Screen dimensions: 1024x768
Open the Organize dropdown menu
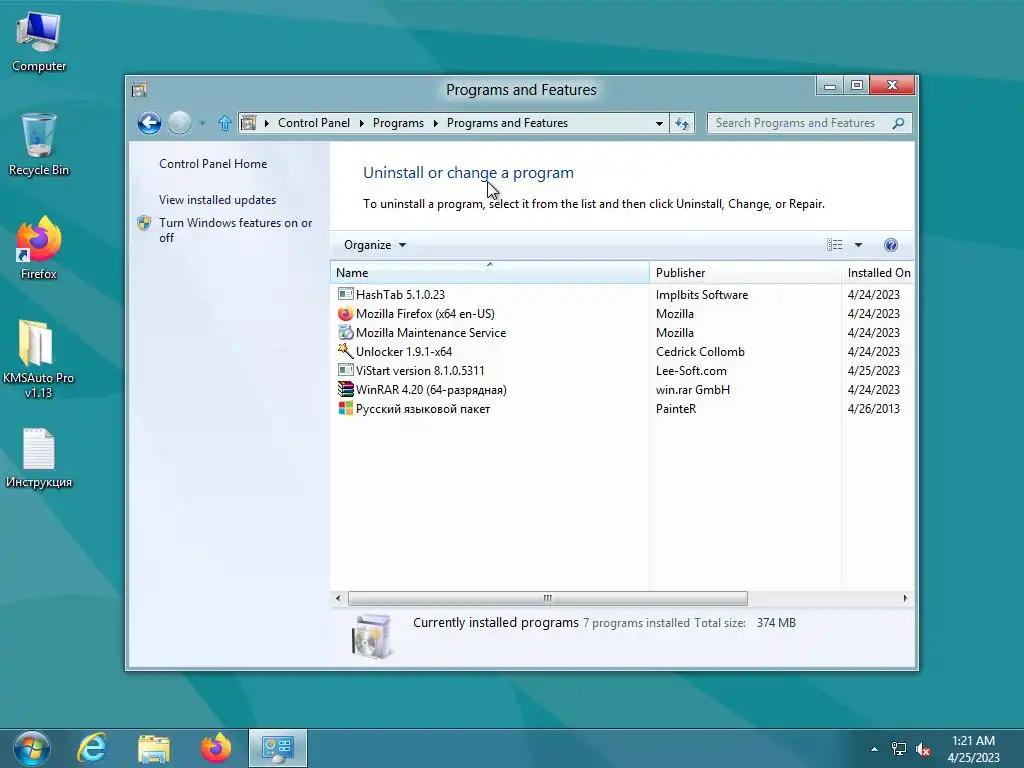[375, 245]
